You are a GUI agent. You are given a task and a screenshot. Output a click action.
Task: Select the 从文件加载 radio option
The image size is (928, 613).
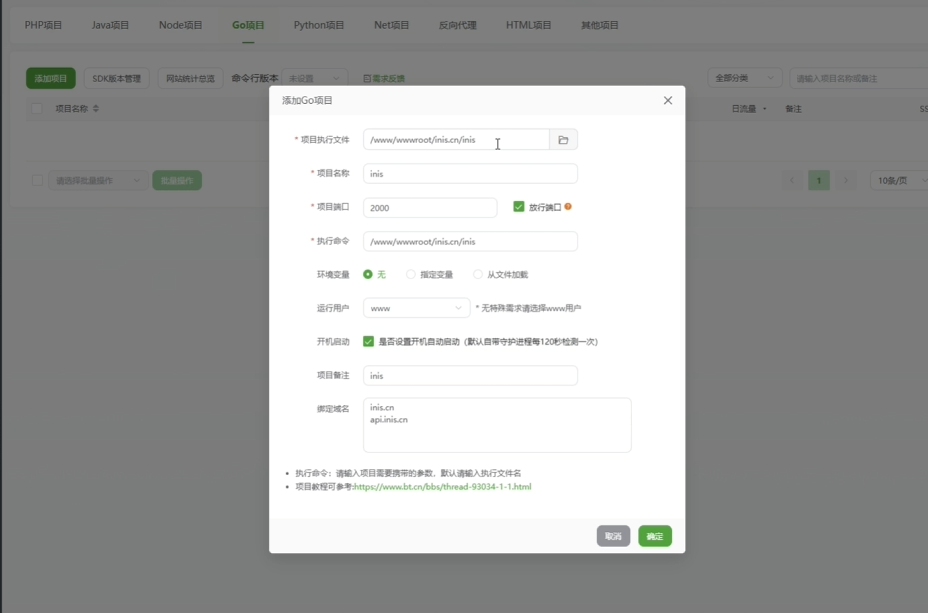[478, 274]
